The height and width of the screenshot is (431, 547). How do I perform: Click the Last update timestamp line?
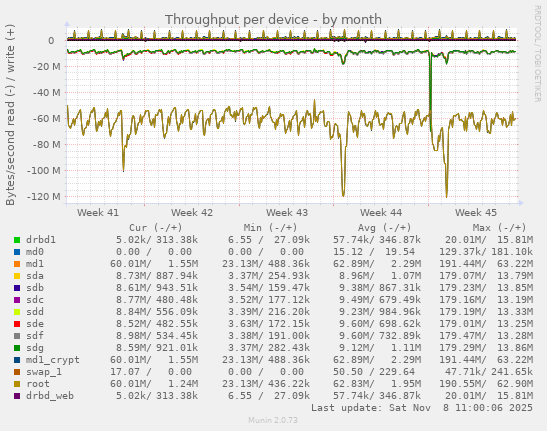pyautogui.click(x=422, y=408)
